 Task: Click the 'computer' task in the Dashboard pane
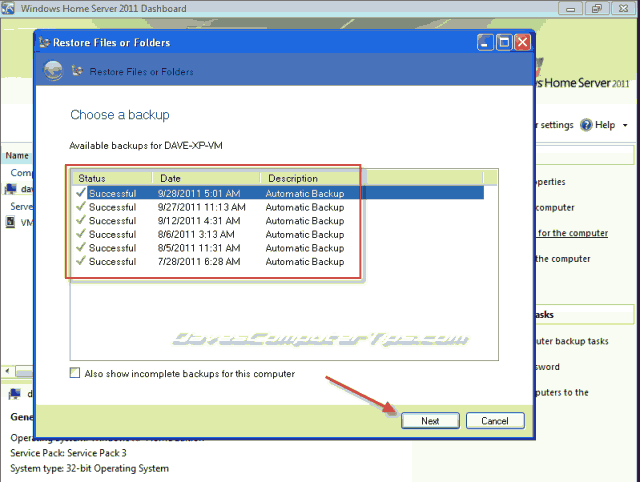pos(555,207)
